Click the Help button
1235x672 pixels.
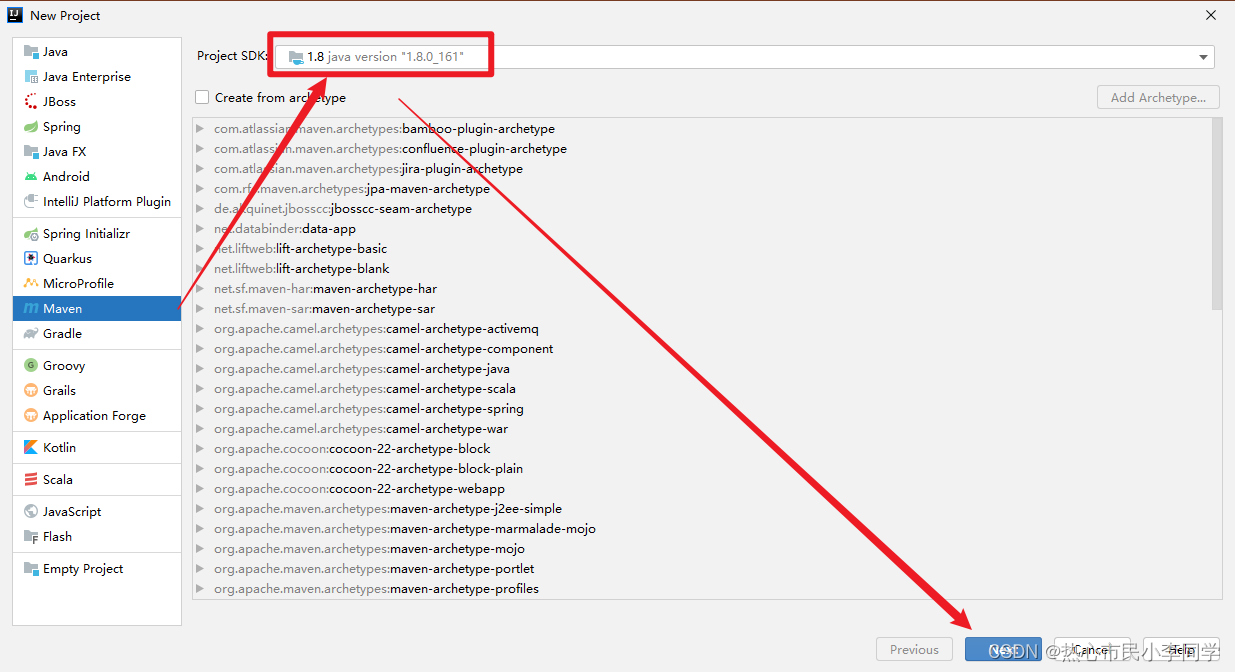coord(1181,650)
